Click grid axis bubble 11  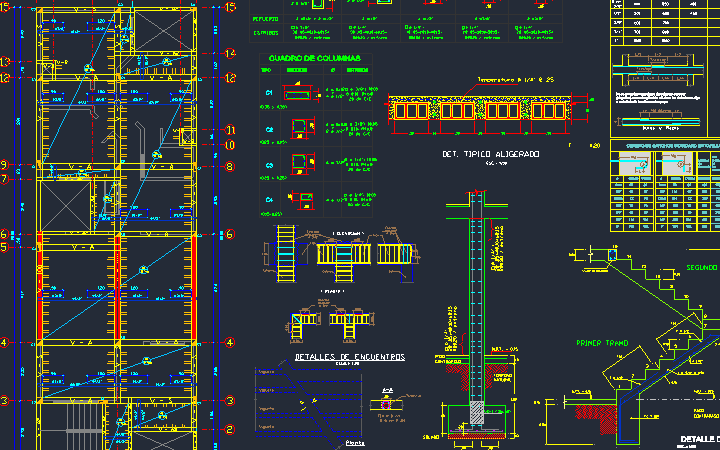(230, 130)
